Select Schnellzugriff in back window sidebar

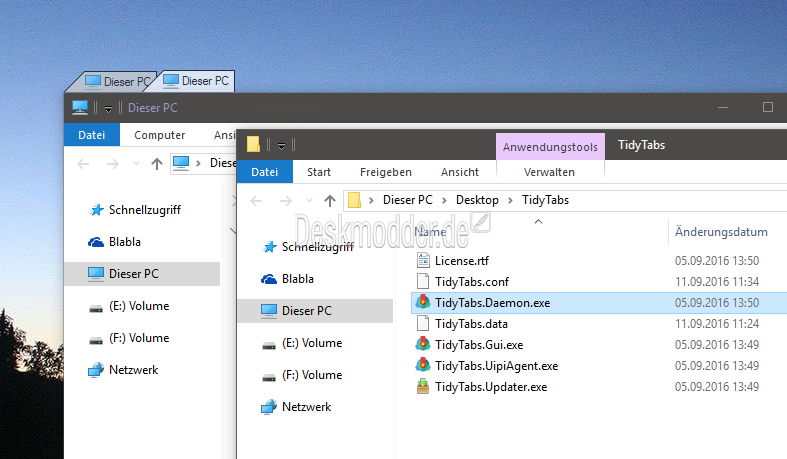pos(145,210)
